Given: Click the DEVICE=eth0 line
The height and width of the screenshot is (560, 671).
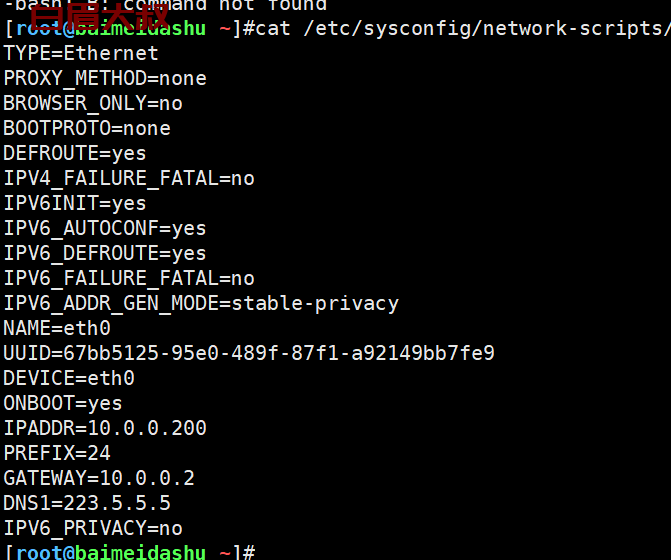Looking at the screenshot, I should (69, 379).
